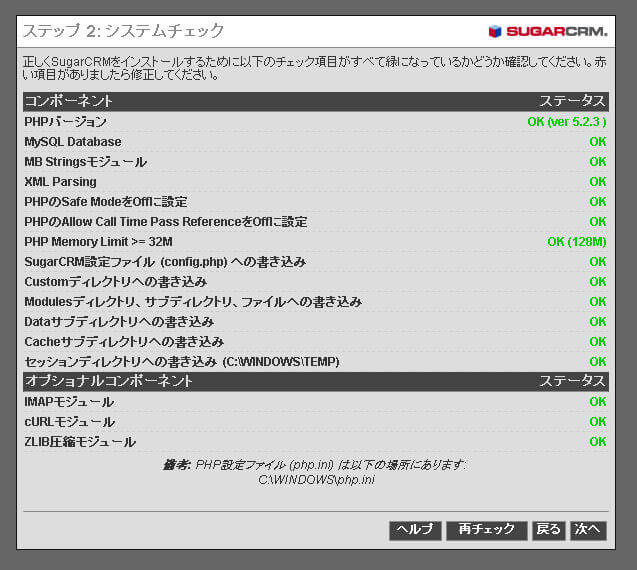Click the OK status beside ZLIB圧縮モジュール
The width and height of the screenshot is (637, 570).
pos(597,442)
